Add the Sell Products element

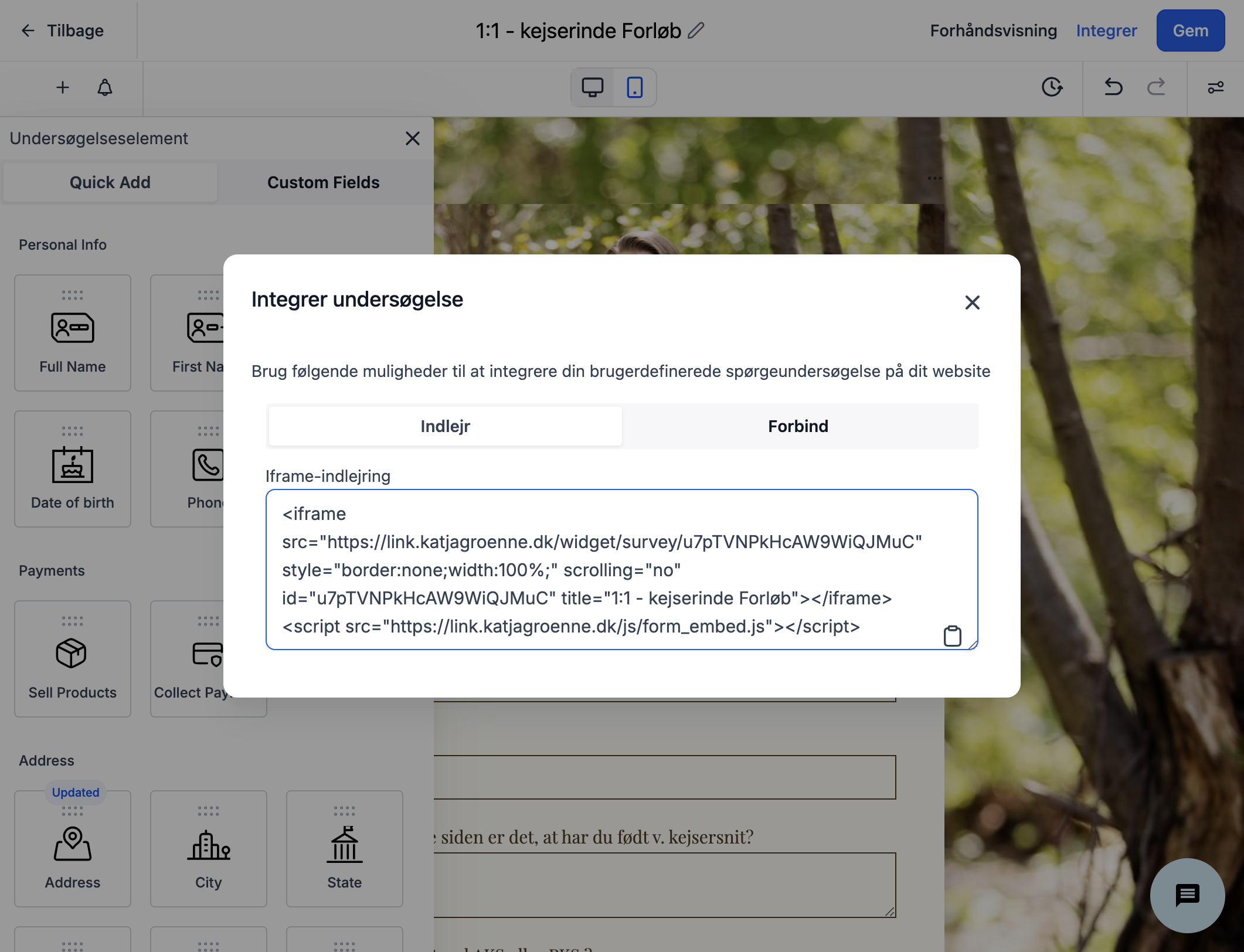[x=73, y=659]
